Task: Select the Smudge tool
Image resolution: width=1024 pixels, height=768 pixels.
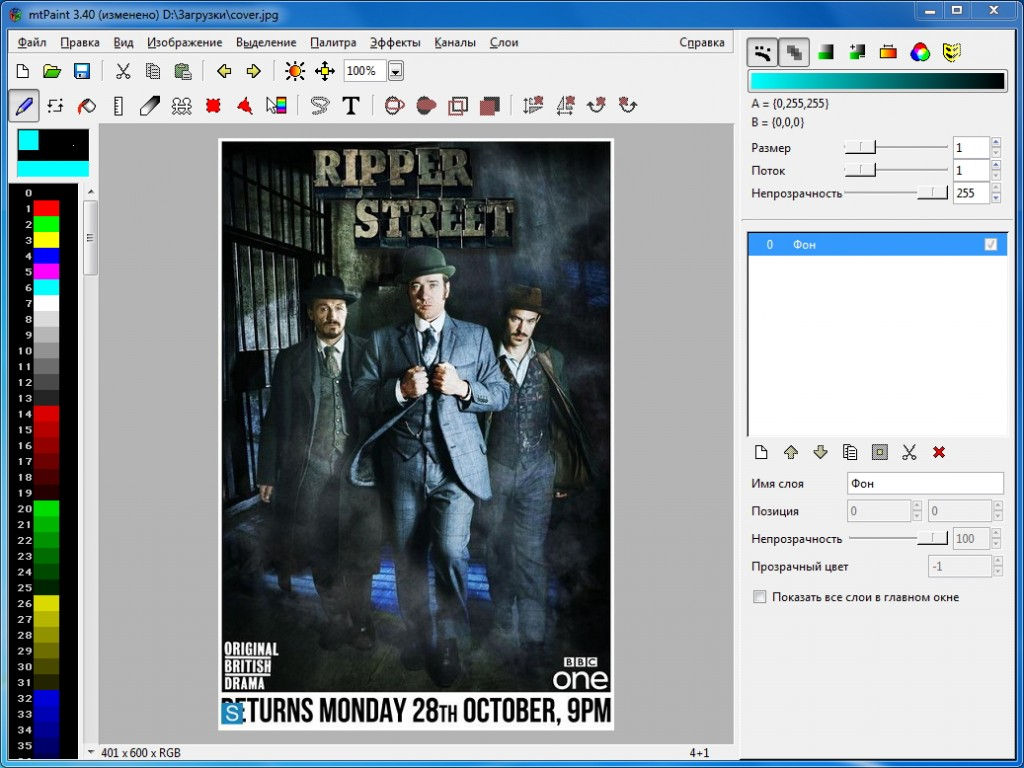Action: click(x=150, y=105)
